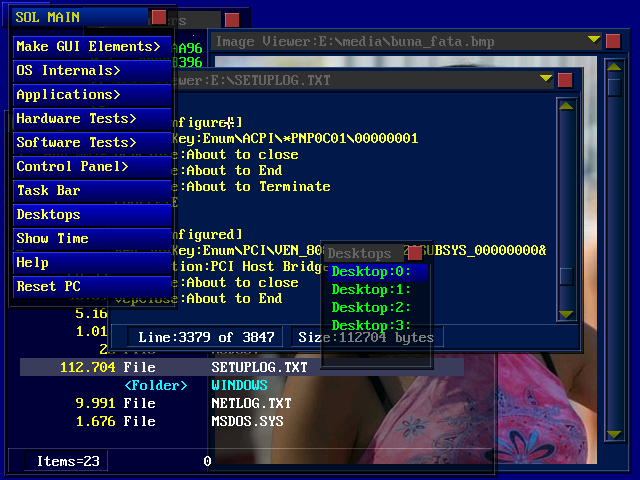The width and height of the screenshot is (640, 480).
Task: Open the OS Internals submenu
Action: tap(92, 71)
